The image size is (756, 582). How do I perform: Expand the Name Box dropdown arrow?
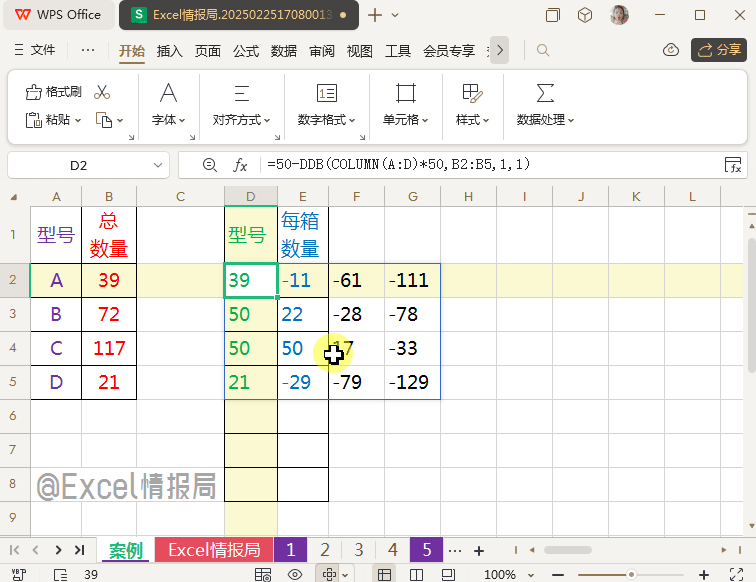(157, 165)
